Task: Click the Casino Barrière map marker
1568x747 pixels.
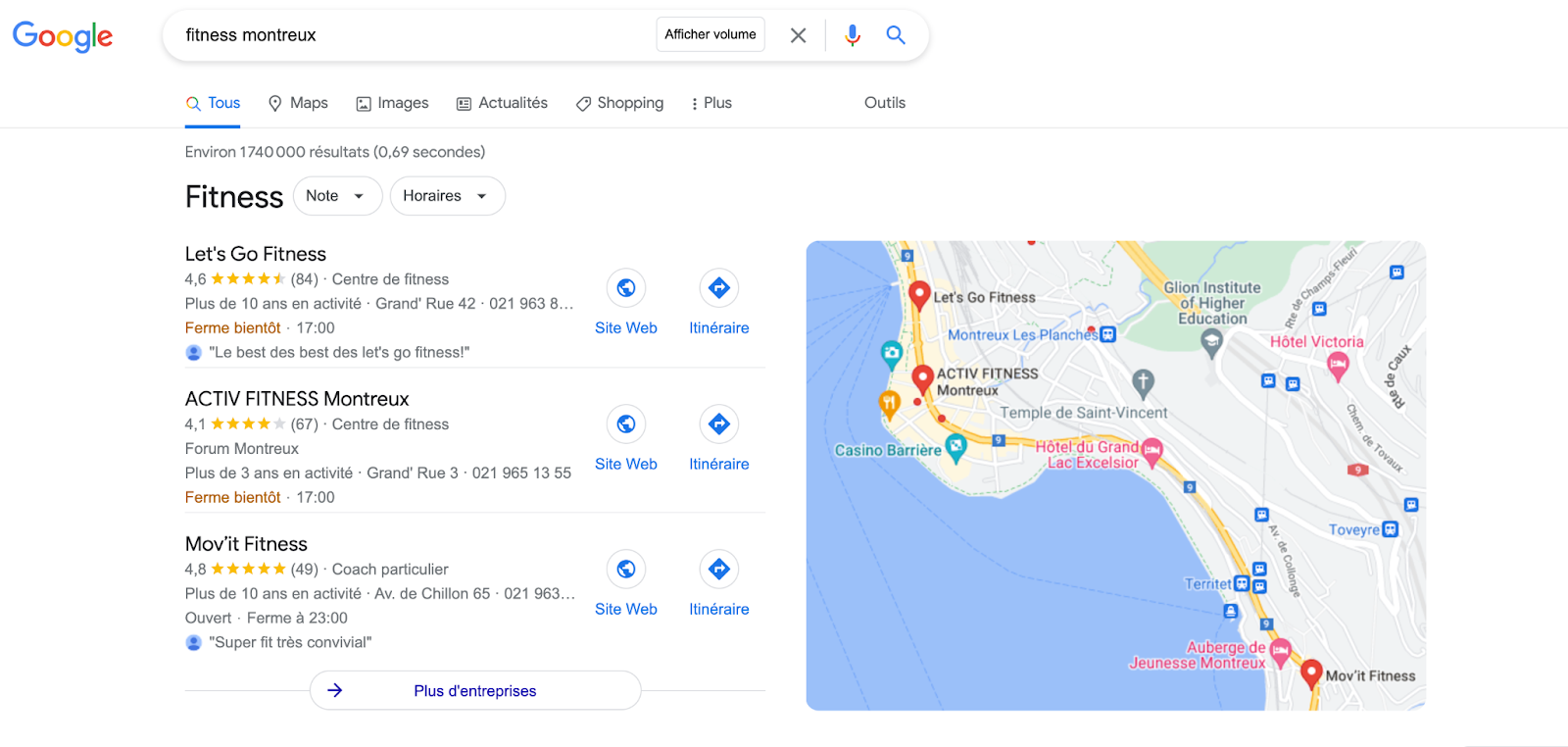Action: click(x=955, y=447)
